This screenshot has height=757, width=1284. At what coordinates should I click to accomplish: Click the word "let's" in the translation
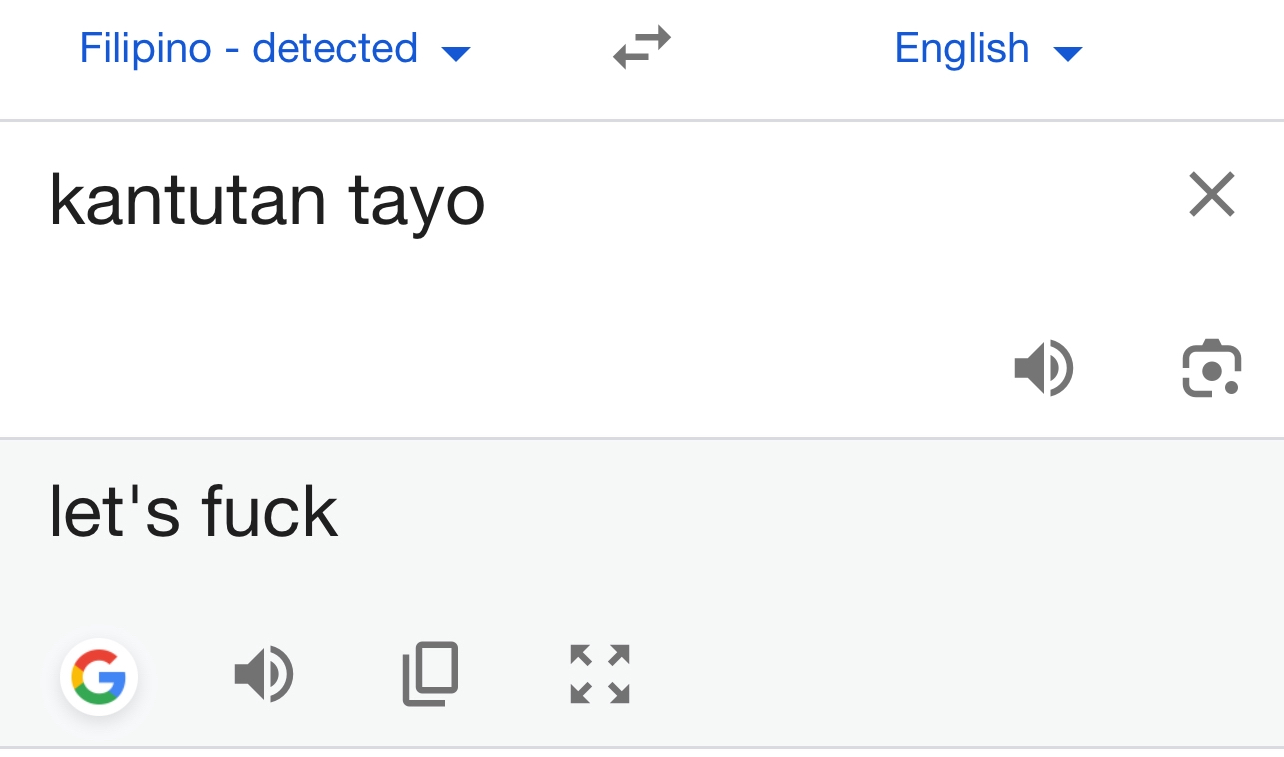[x=114, y=512]
